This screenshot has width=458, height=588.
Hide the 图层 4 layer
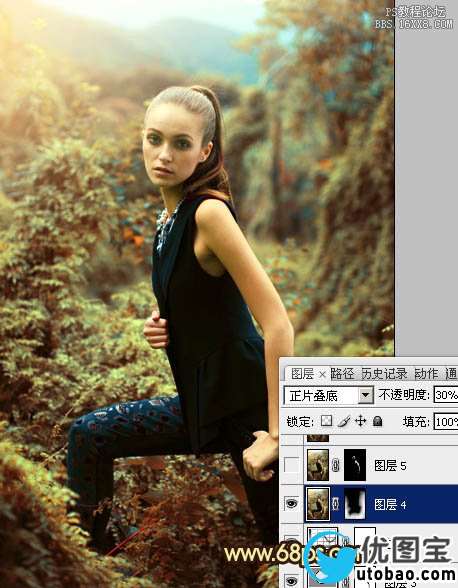(x=292, y=504)
